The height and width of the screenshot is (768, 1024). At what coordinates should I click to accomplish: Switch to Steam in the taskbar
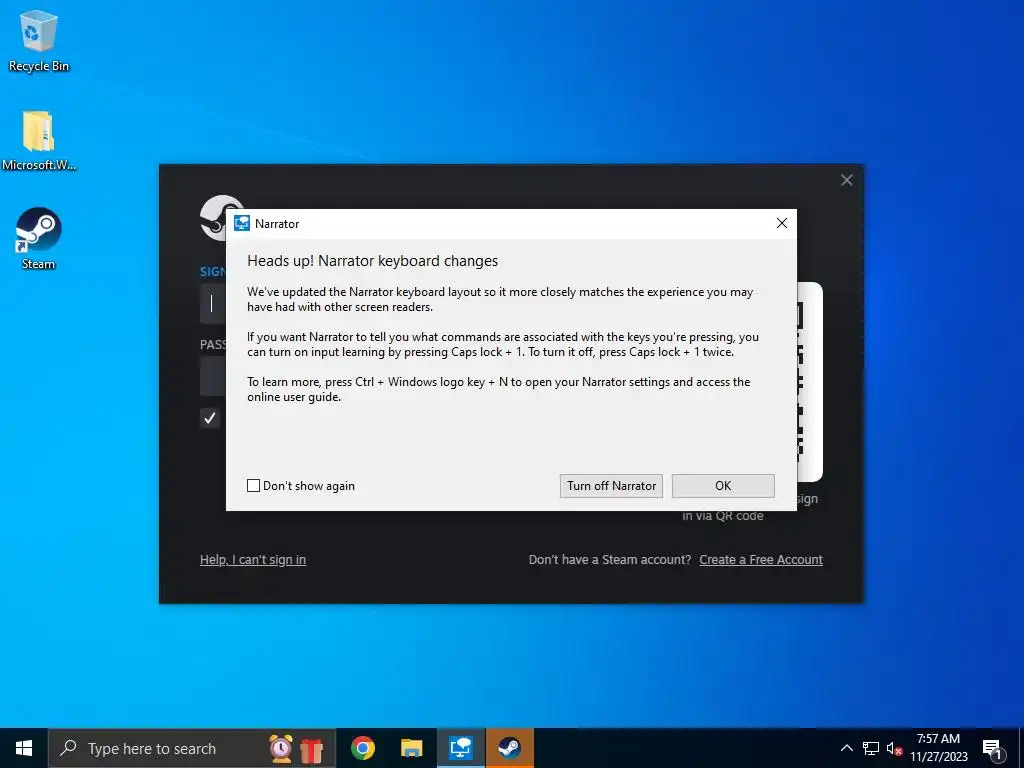(509, 748)
